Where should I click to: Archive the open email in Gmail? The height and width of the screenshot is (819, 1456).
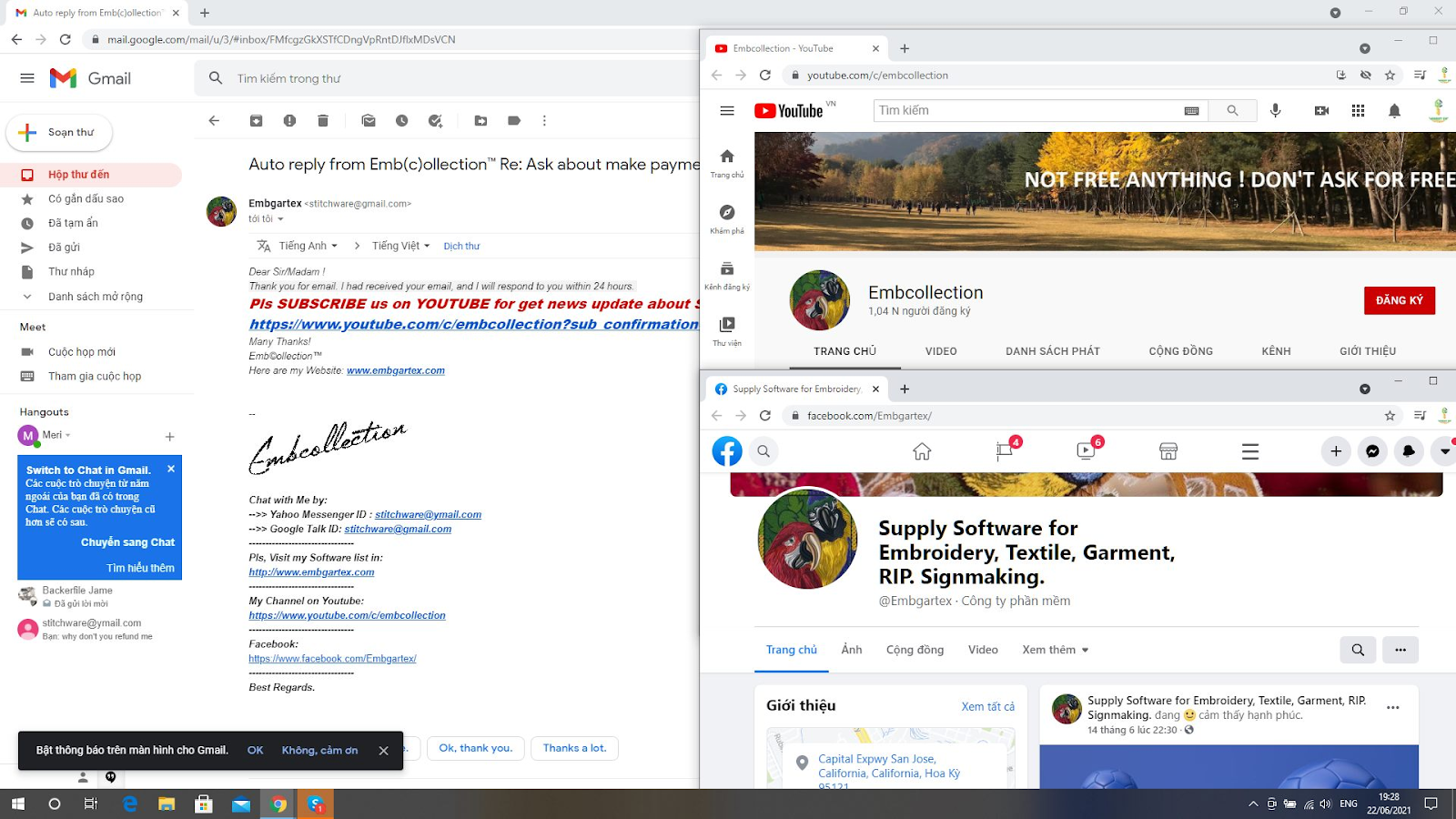click(257, 120)
